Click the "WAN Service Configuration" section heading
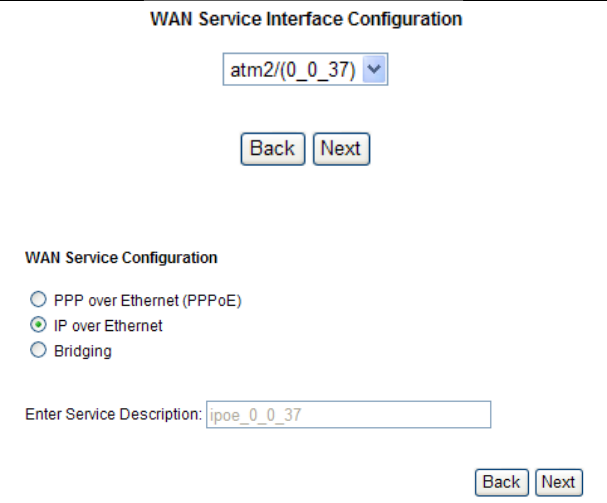607x503 pixels. pyautogui.click(x=121, y=258)
